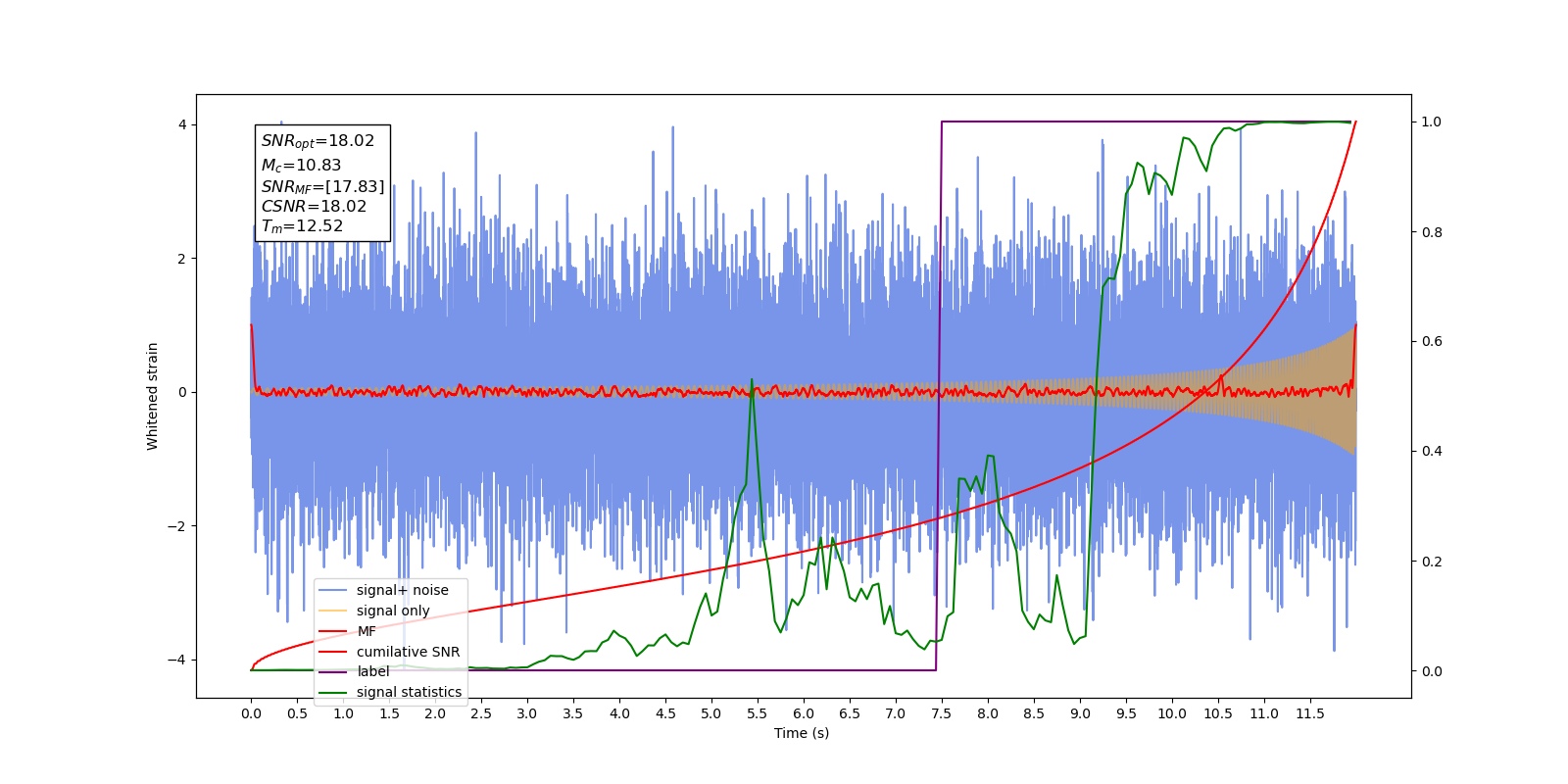Click the 0.2 tick on right axis
The width and height of the screenshot is (1568, 784).
pyautogui.click(x=1432, y=562)
